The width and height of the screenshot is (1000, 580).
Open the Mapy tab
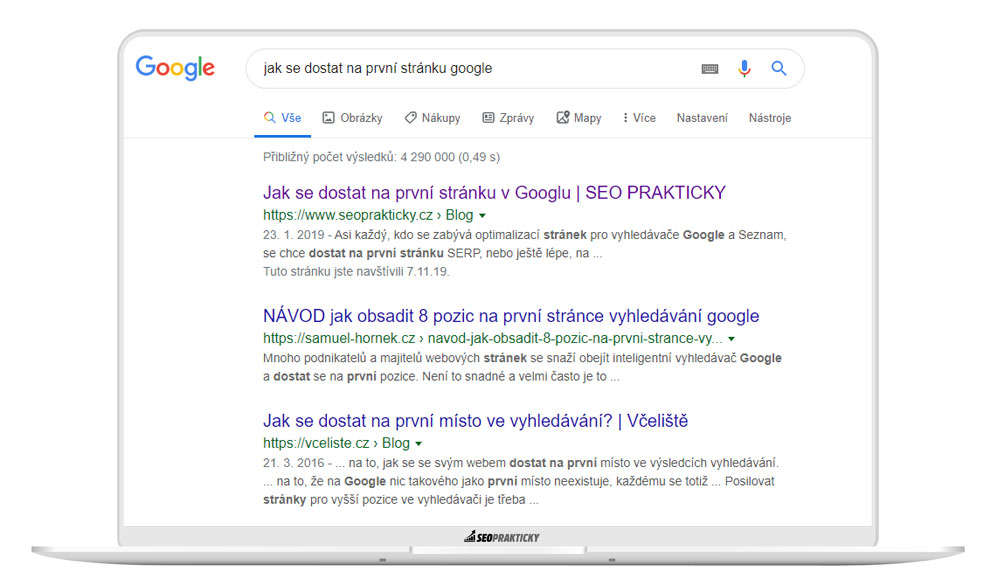point(579,118)
